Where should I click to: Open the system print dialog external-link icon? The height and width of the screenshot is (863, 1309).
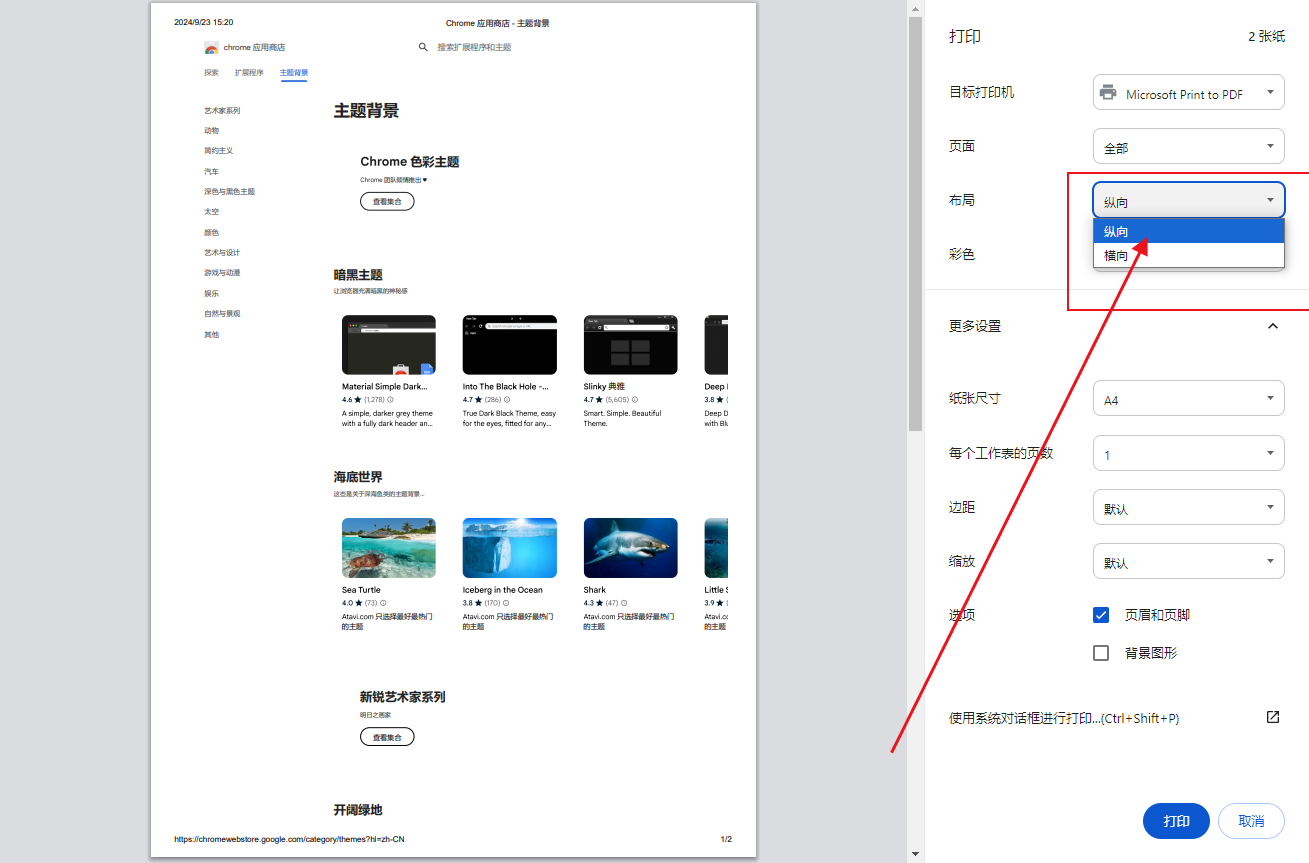1273,717
